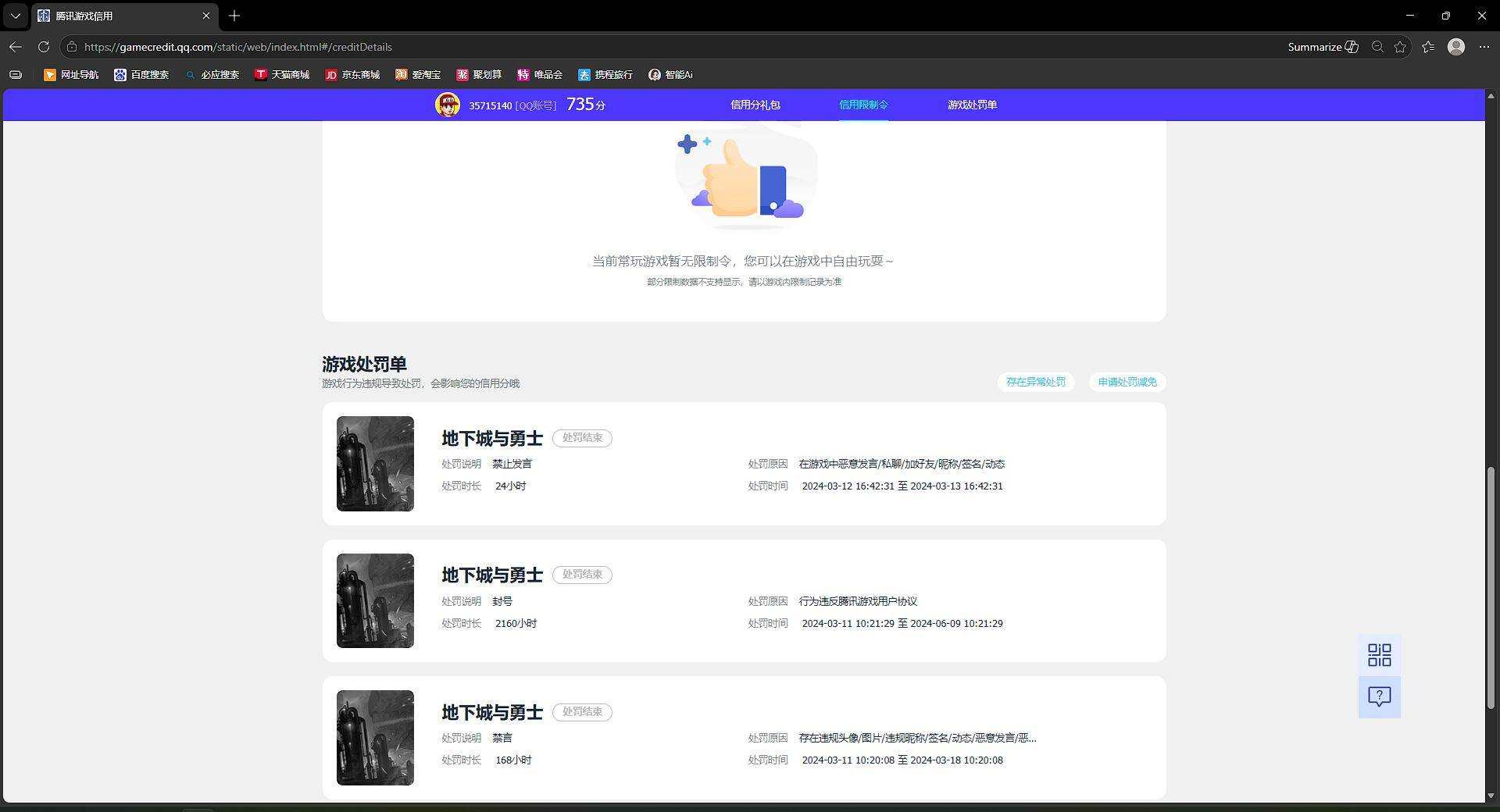Click the truncated reason 存在违规头像/图片
The height and width of the screenshot is (812, 1500).
click(x=917, y=738)
